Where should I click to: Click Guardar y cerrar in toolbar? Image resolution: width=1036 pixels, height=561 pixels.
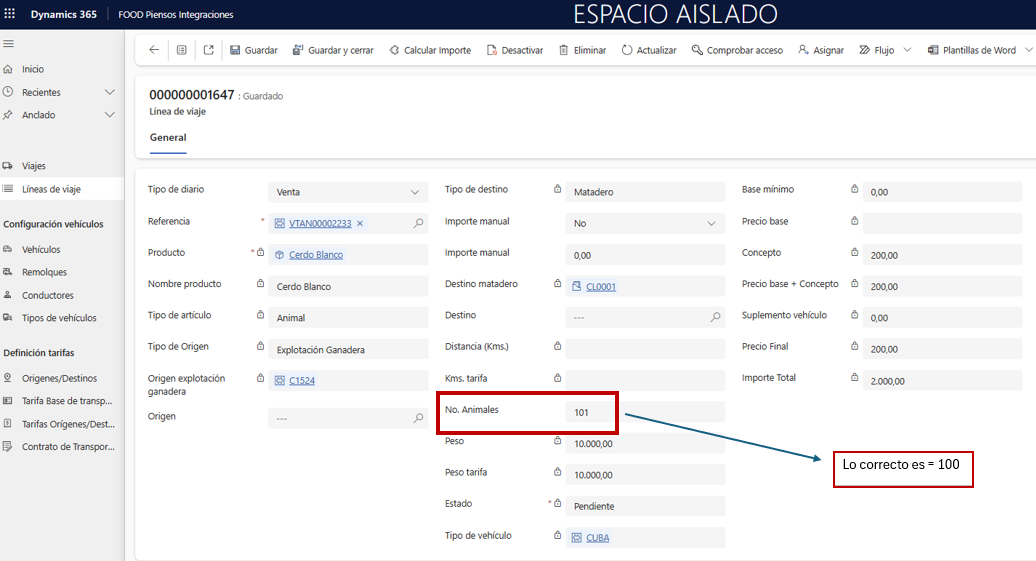333,50
